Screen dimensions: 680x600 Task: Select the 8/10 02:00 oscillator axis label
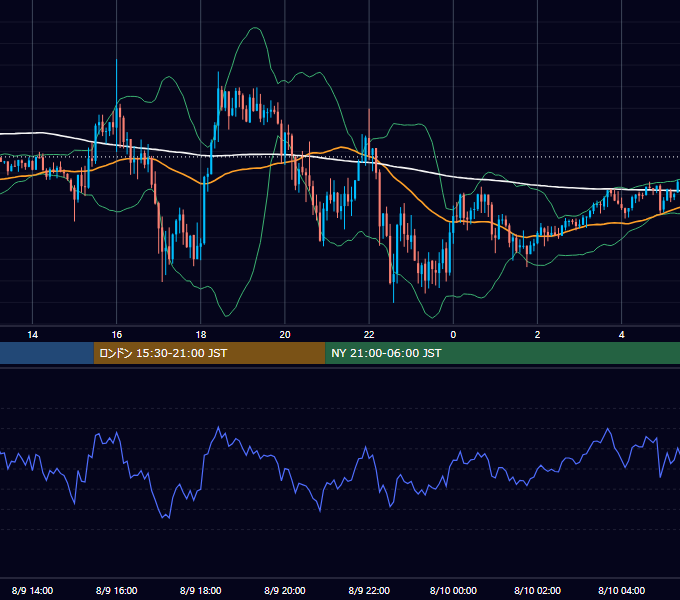point(537,590)
